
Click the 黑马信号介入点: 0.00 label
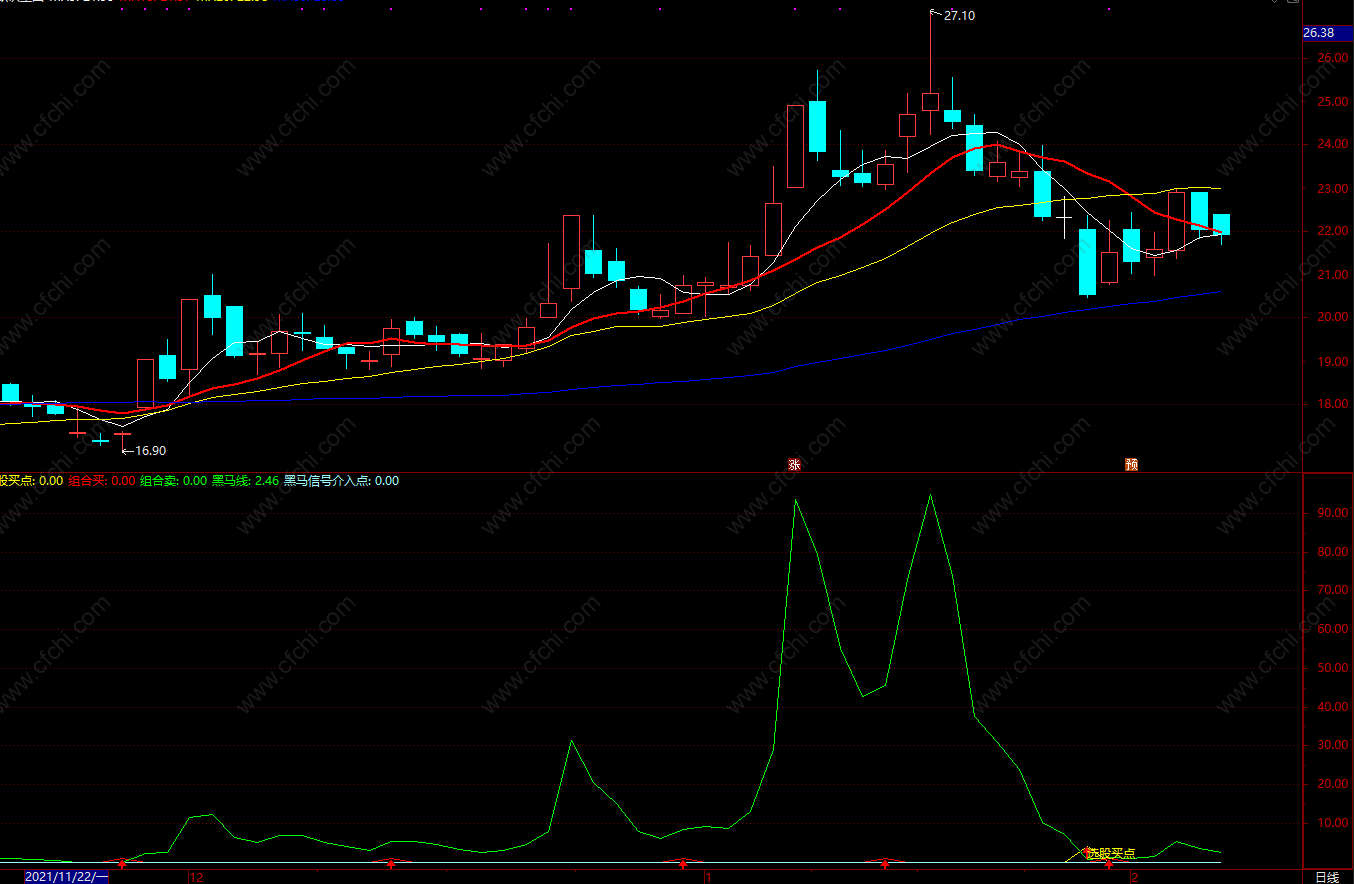tap(341, 480)
